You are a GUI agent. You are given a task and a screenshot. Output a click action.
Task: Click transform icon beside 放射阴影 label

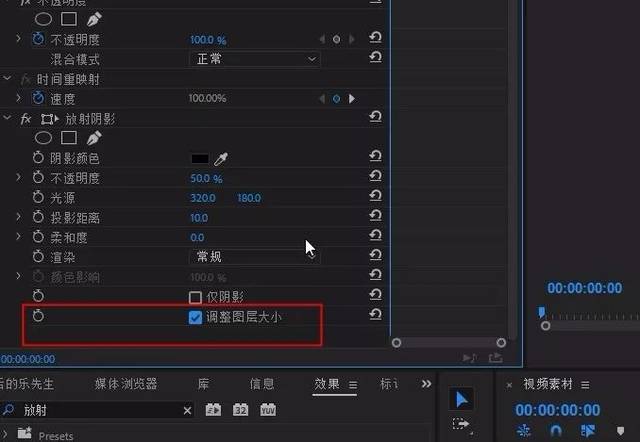point(49,119)
